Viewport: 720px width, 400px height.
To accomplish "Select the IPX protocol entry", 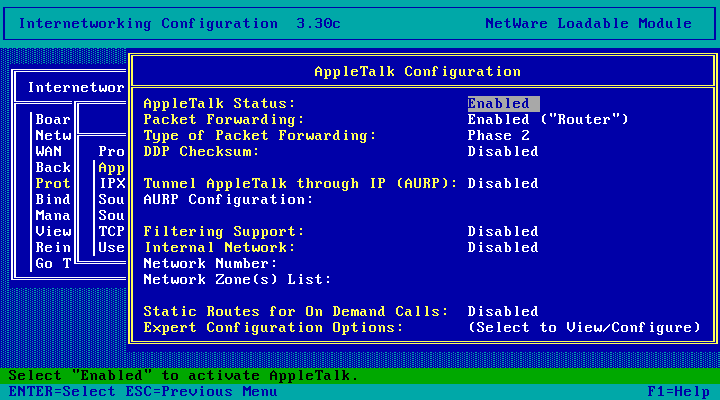I will click(112, 184).
